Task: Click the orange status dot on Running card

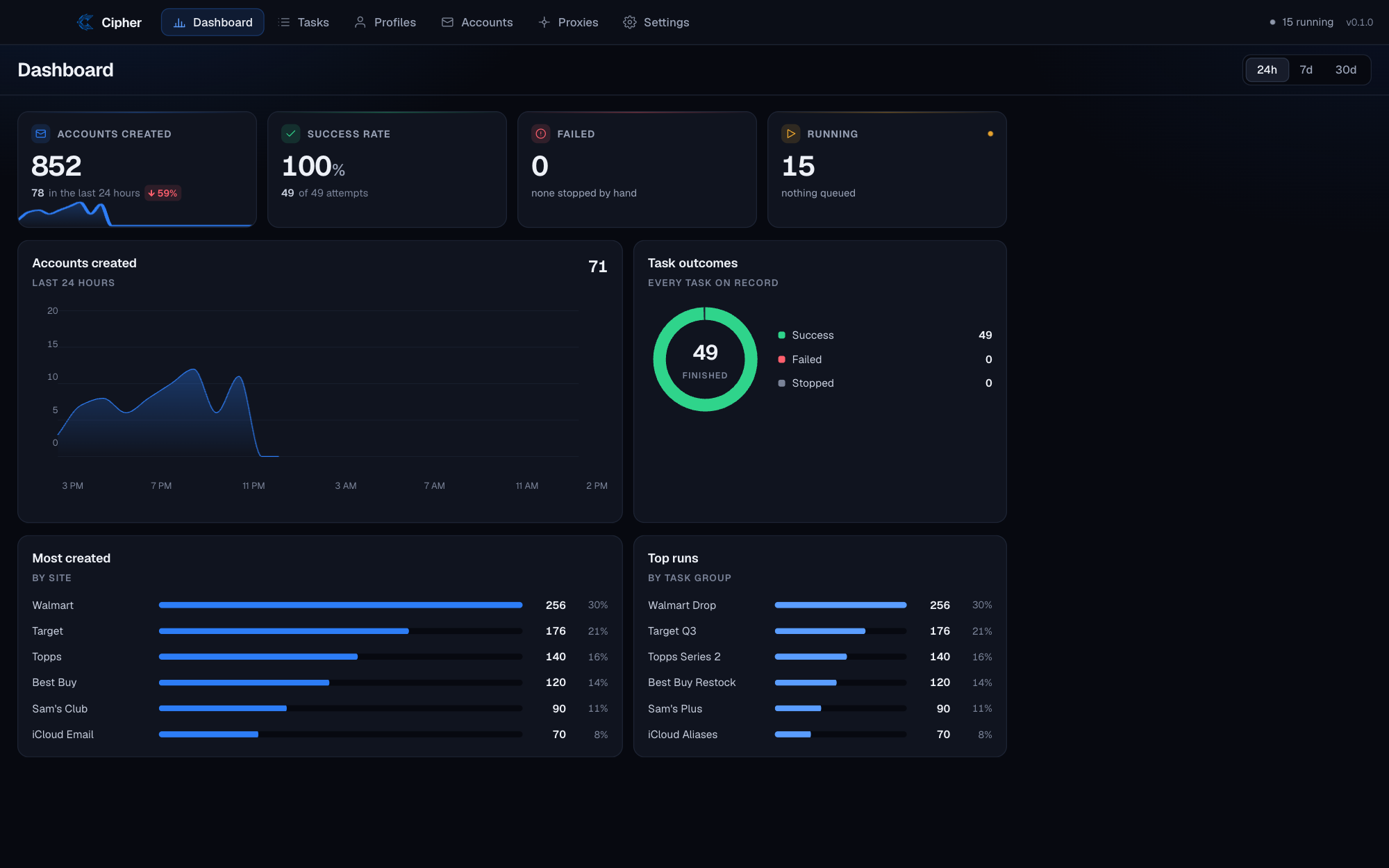Action: point(990,133)
